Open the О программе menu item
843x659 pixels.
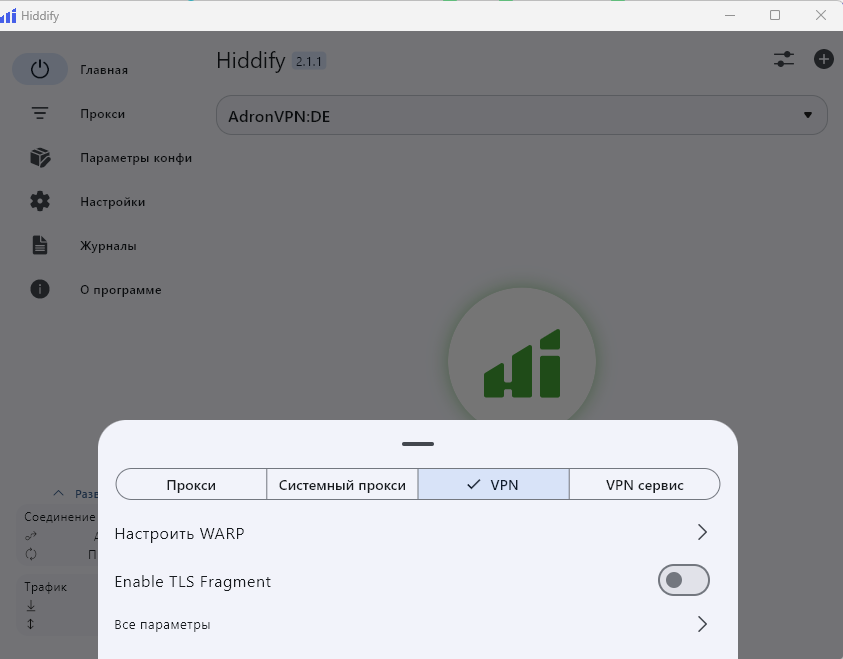[x=120, y=290]
